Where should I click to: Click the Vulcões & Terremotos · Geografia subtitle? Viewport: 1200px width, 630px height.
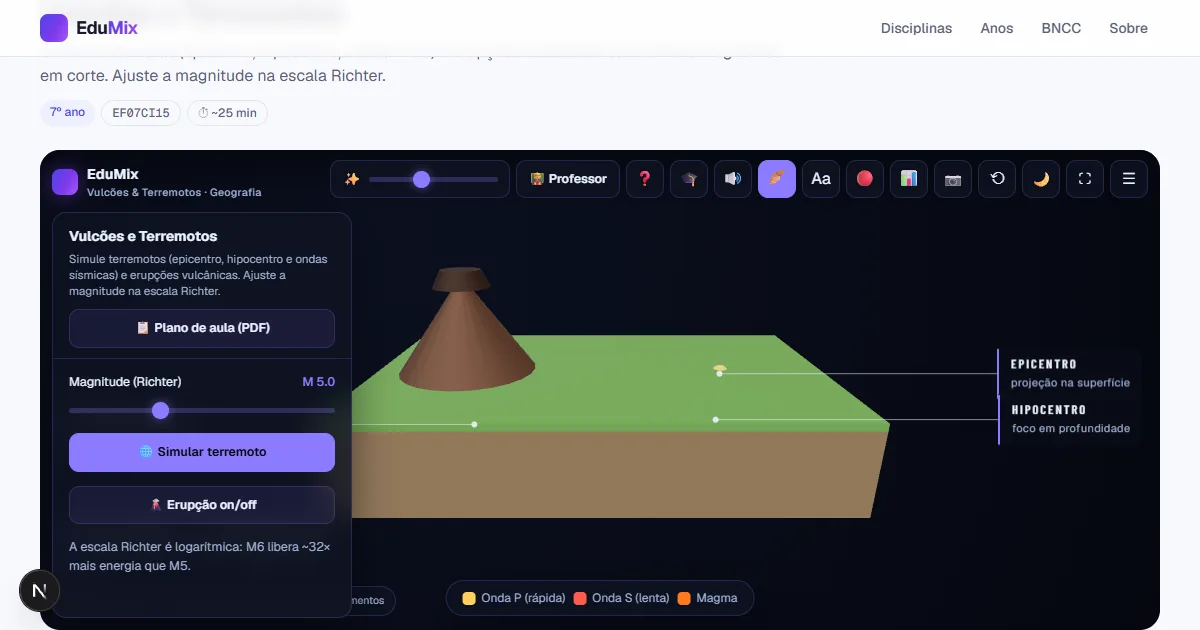tap(174, 192)
